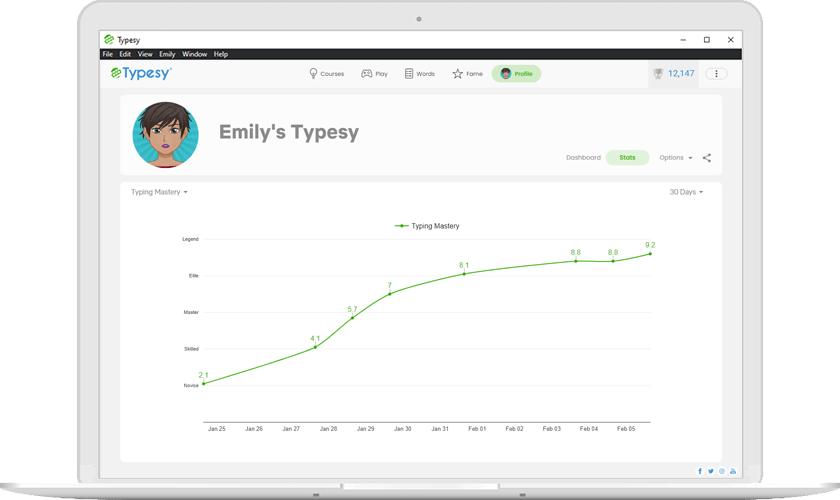Screen dimensions: 840x500
Task: Click the Facebook icon
Action: [x=700, y=471]
